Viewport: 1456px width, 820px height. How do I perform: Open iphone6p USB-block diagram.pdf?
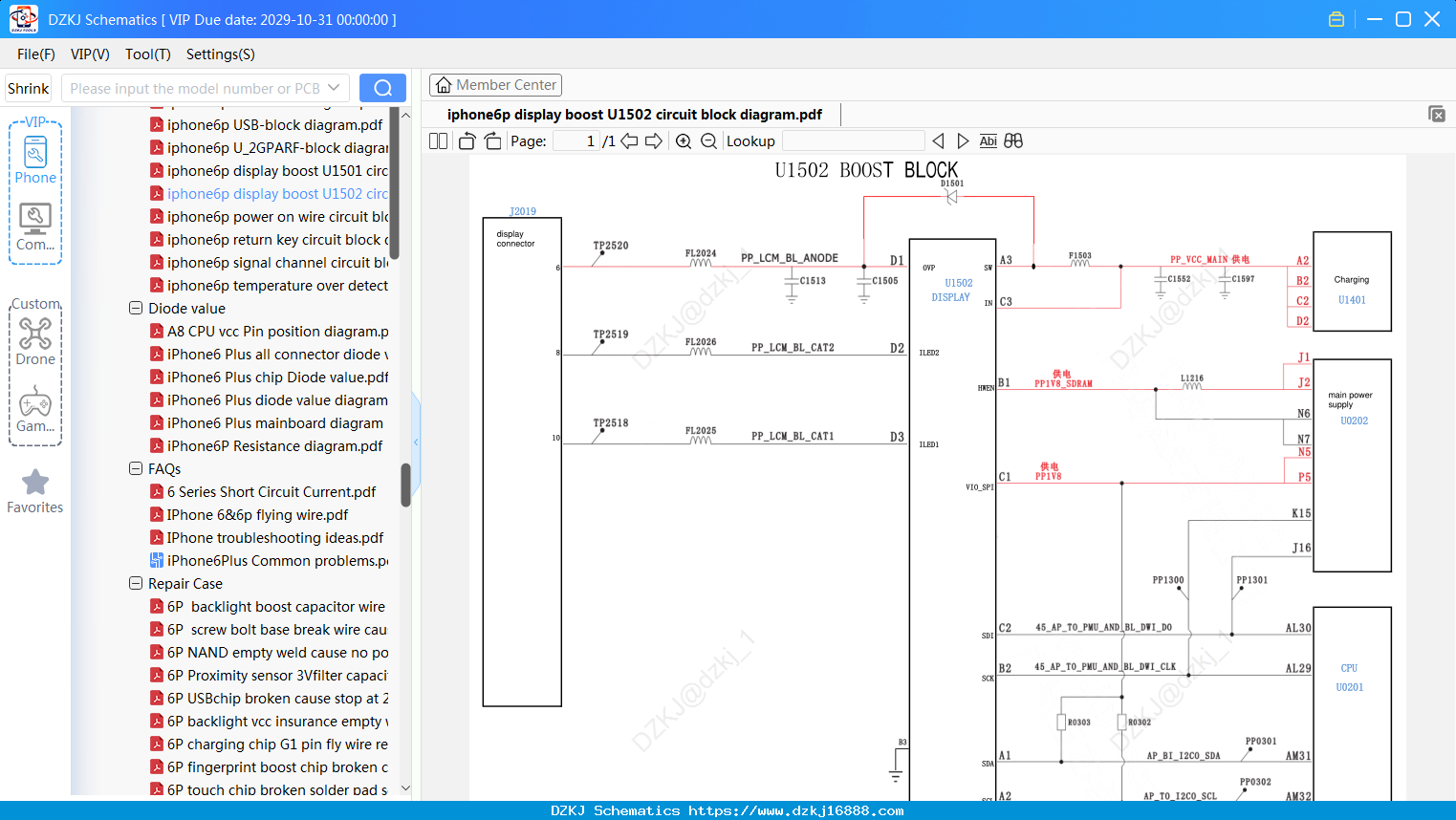click(x=275, y=125)
